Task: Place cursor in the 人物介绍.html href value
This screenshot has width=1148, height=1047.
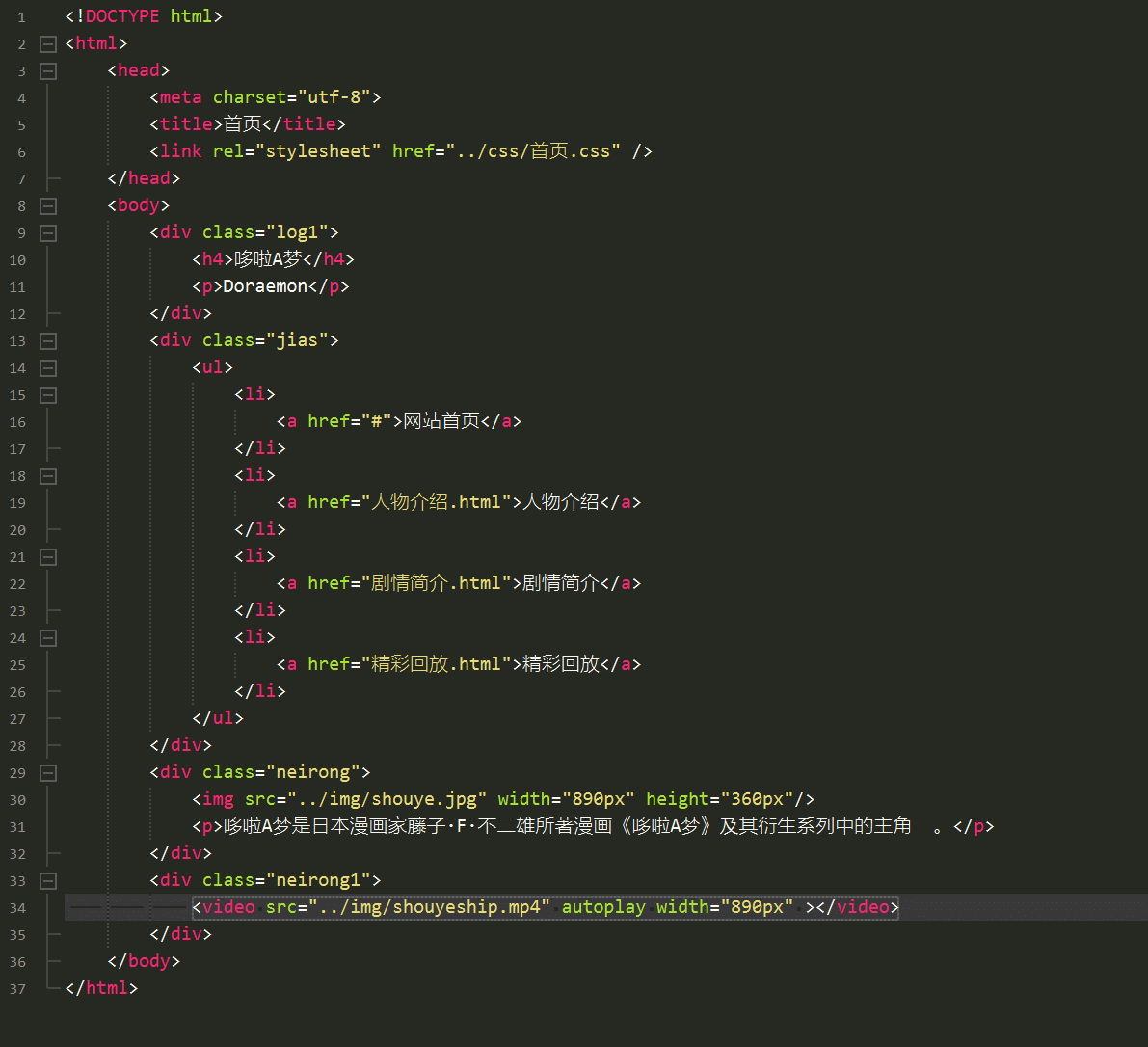Action: (437, 502)
